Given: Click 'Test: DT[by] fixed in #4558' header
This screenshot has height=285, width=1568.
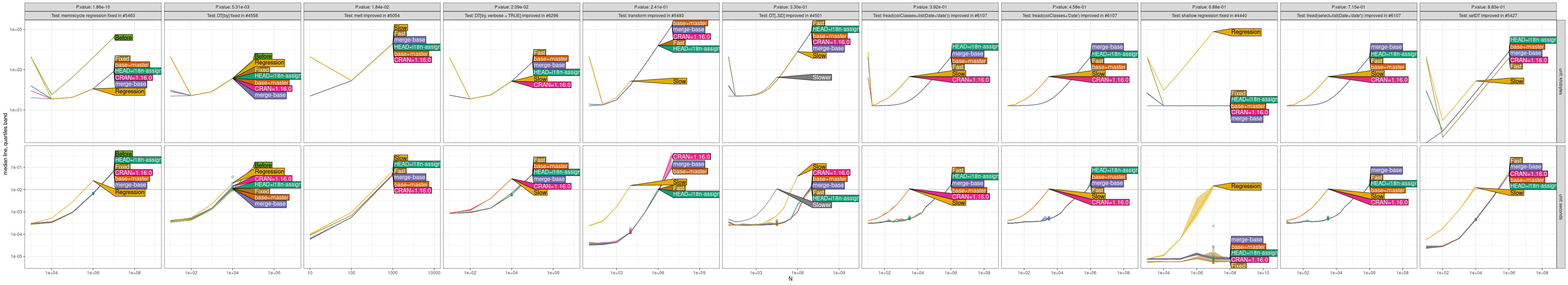Looking at the screenshot, I should (x=232, y=16).
